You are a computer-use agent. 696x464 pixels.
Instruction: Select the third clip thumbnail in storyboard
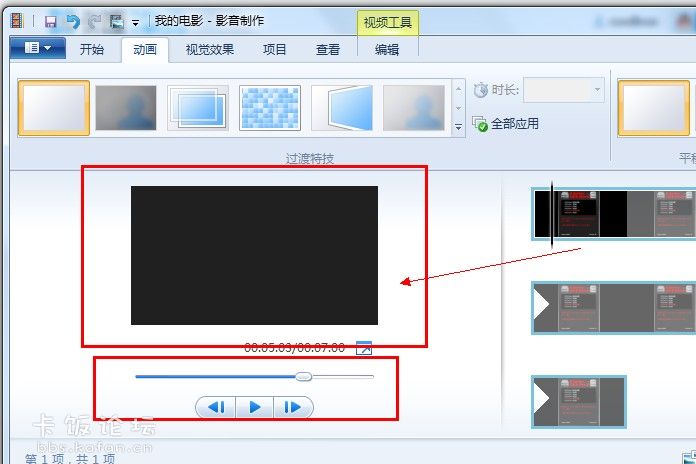(x=579, y=402)
